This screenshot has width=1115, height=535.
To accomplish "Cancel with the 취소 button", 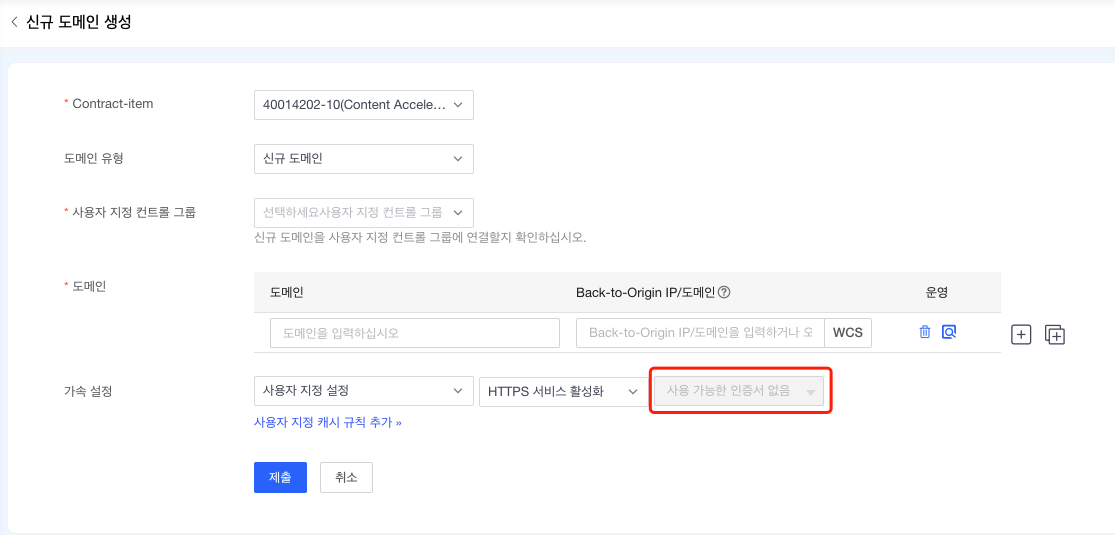I will pos(346,478).
